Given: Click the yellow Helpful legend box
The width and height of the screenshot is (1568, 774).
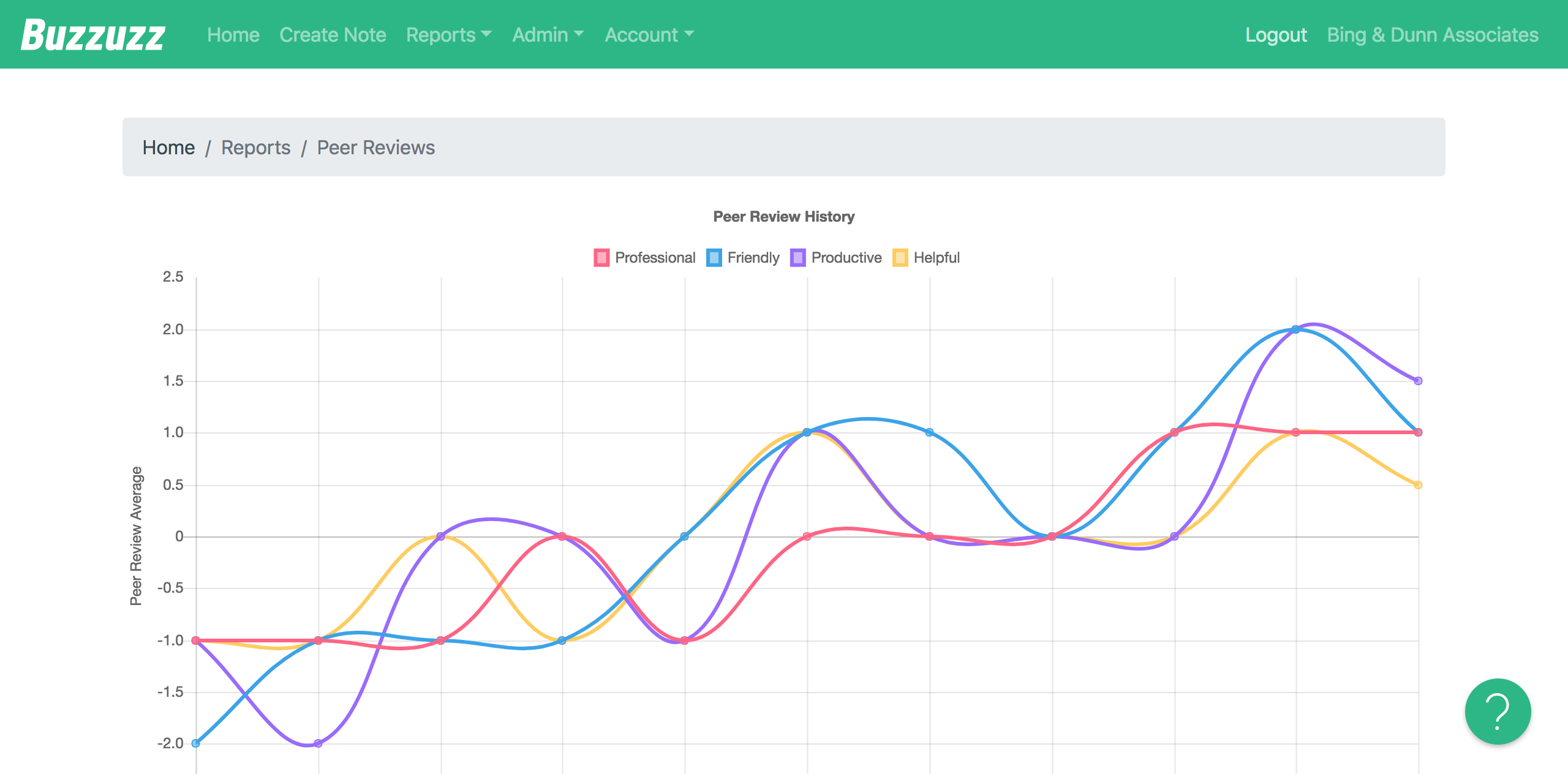Looking at the screenshot, I should click(900, 258).
